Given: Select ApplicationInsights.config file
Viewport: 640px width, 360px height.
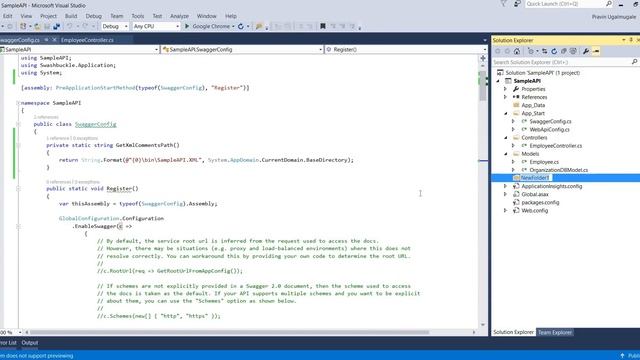Looking at the screenshot, I should [x=551, y=186].
